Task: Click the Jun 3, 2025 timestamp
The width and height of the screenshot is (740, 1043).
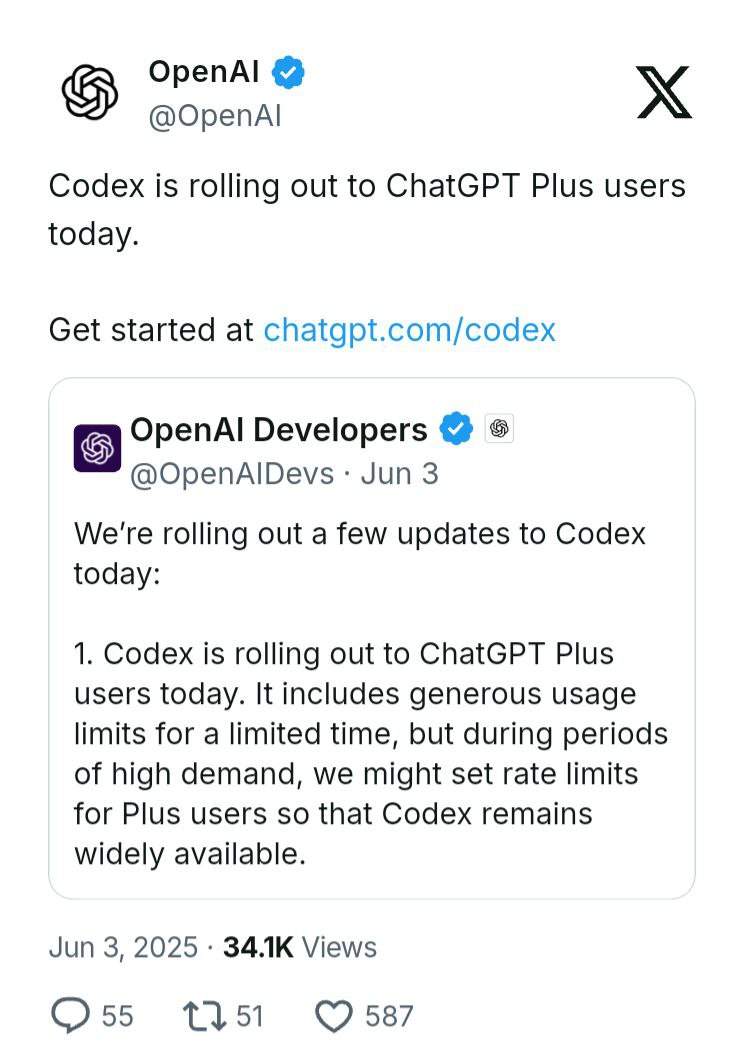Action: pyautogui.click(x=123, y=947)
